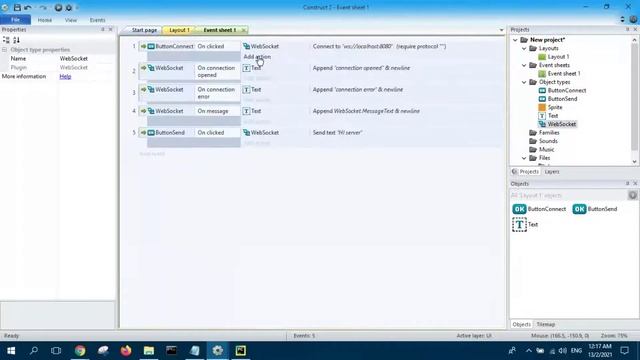Image resolution: width=640 pixels, height=360 pixels.
Task: Click Add action under event 1
Action: 257,57
